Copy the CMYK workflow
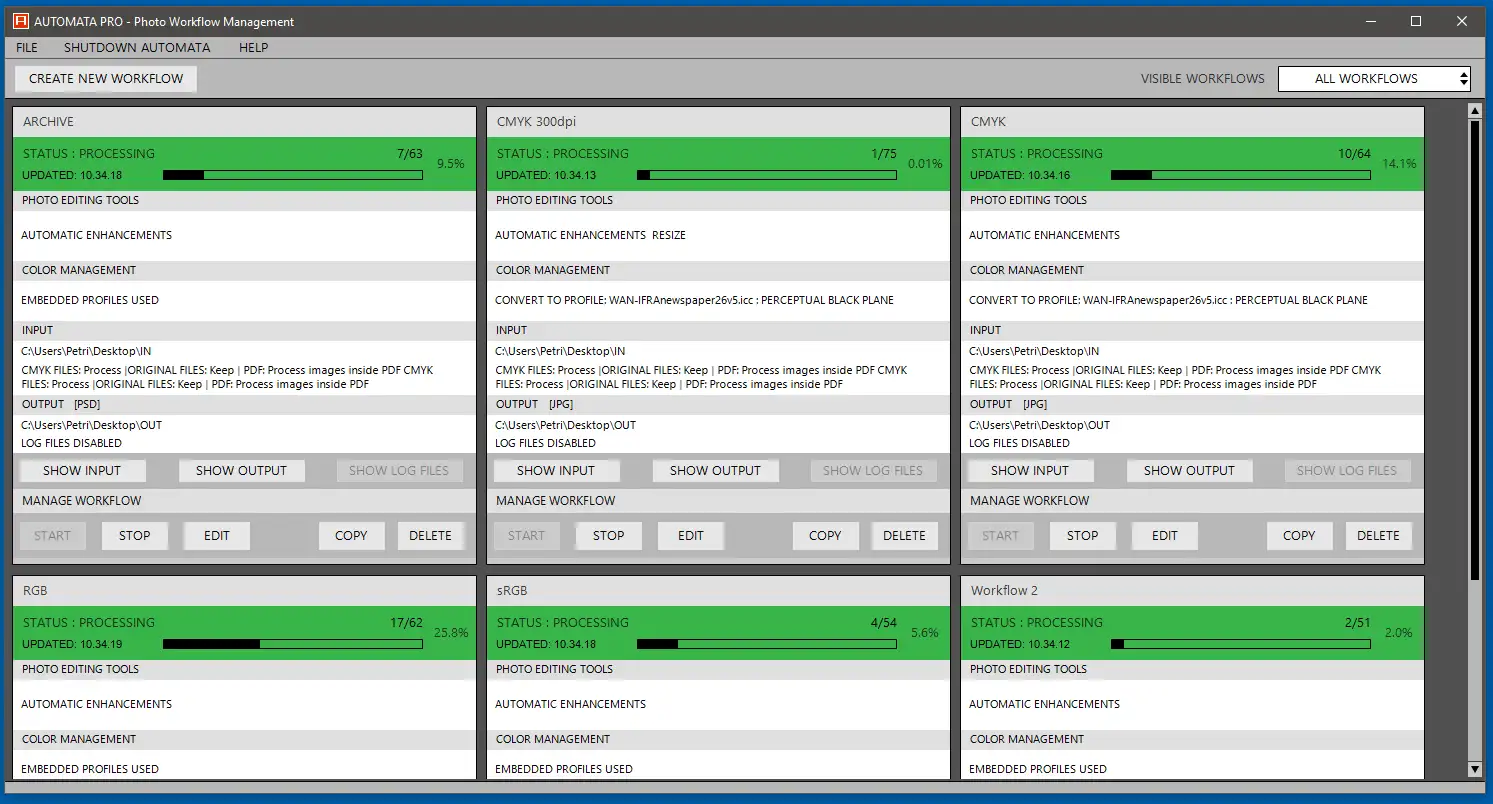Image resolution: width=1493 pixels, height=804 pixels. click(x=1299, y=536)
